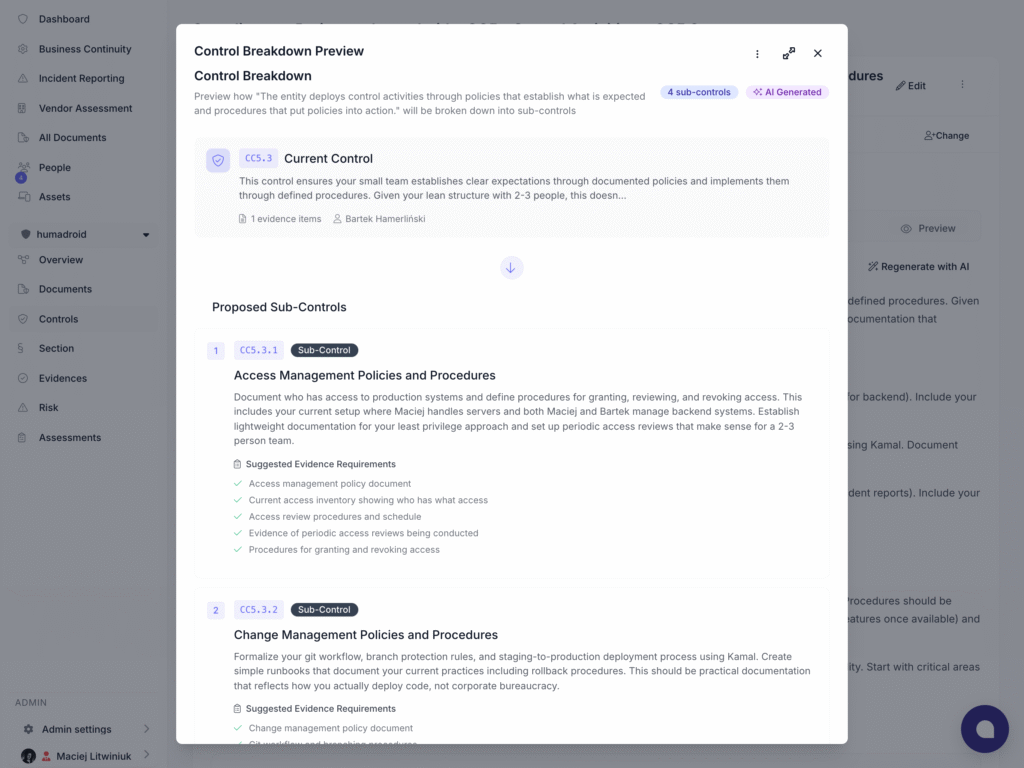
Task: Go to Business Continuity in sidebar
Action: click(x=84, y=49)
